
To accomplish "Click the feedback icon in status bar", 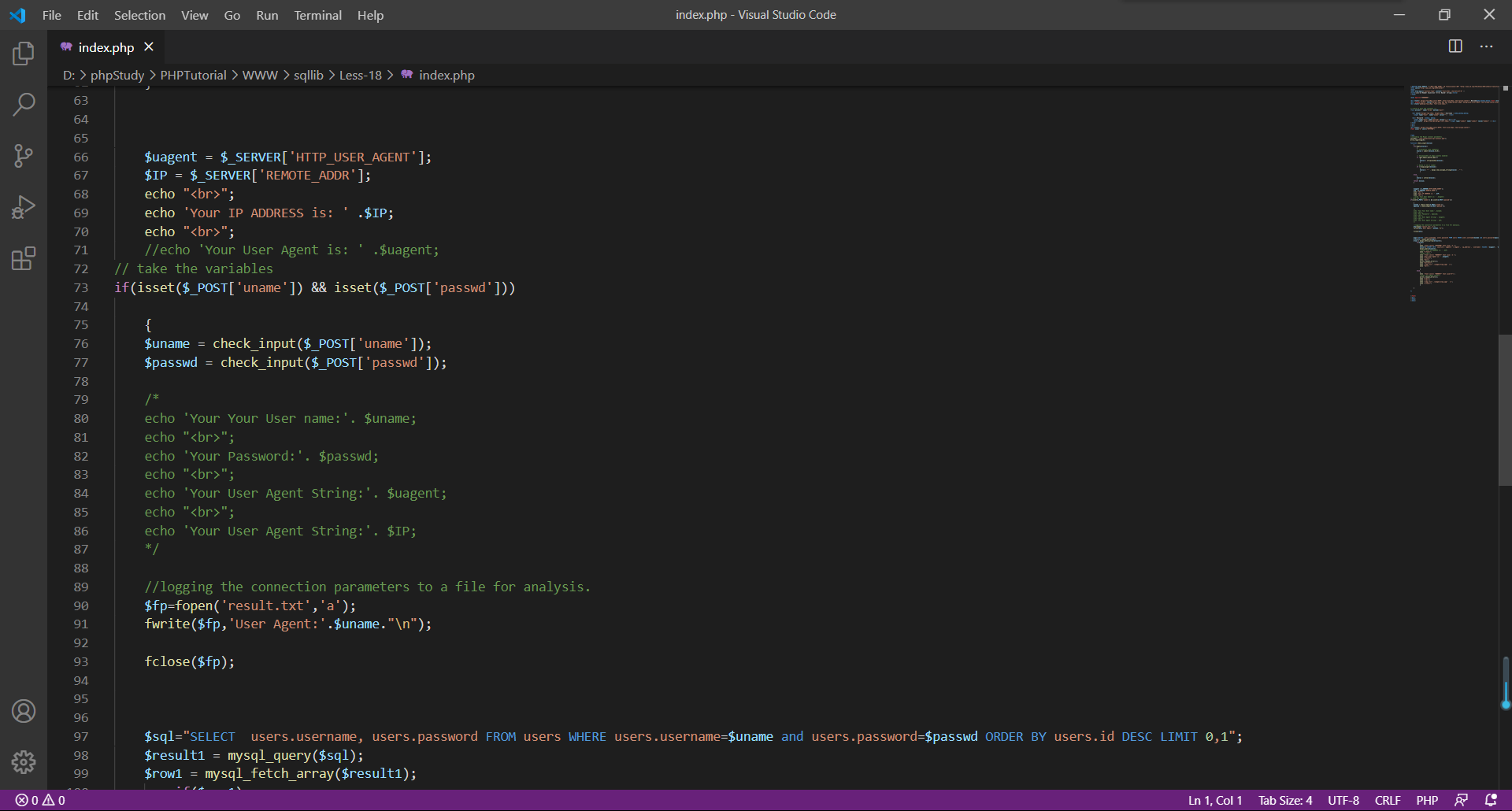I will point(1461,800).
